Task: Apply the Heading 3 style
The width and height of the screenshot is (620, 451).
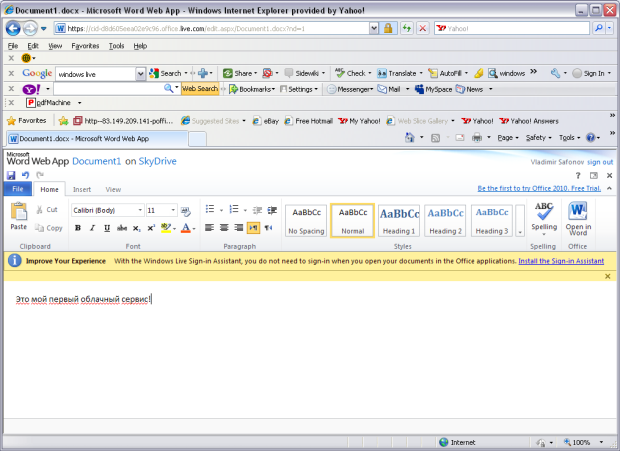Action: (492, 221)
